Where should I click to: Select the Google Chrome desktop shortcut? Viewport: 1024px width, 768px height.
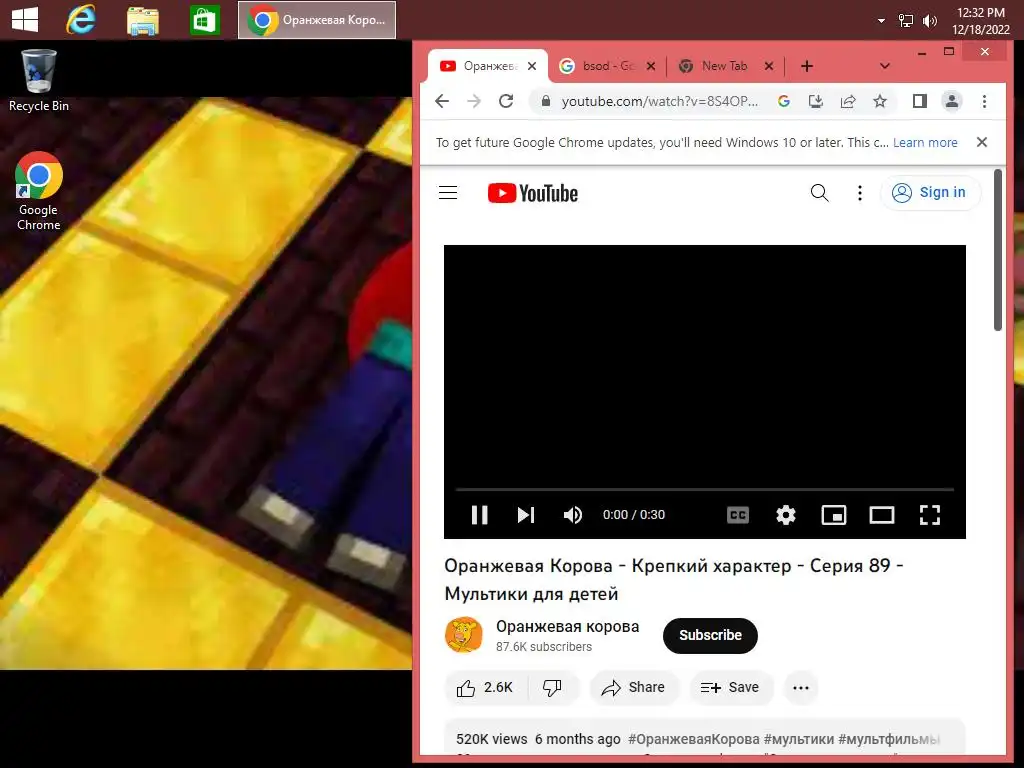coord(39,191)
